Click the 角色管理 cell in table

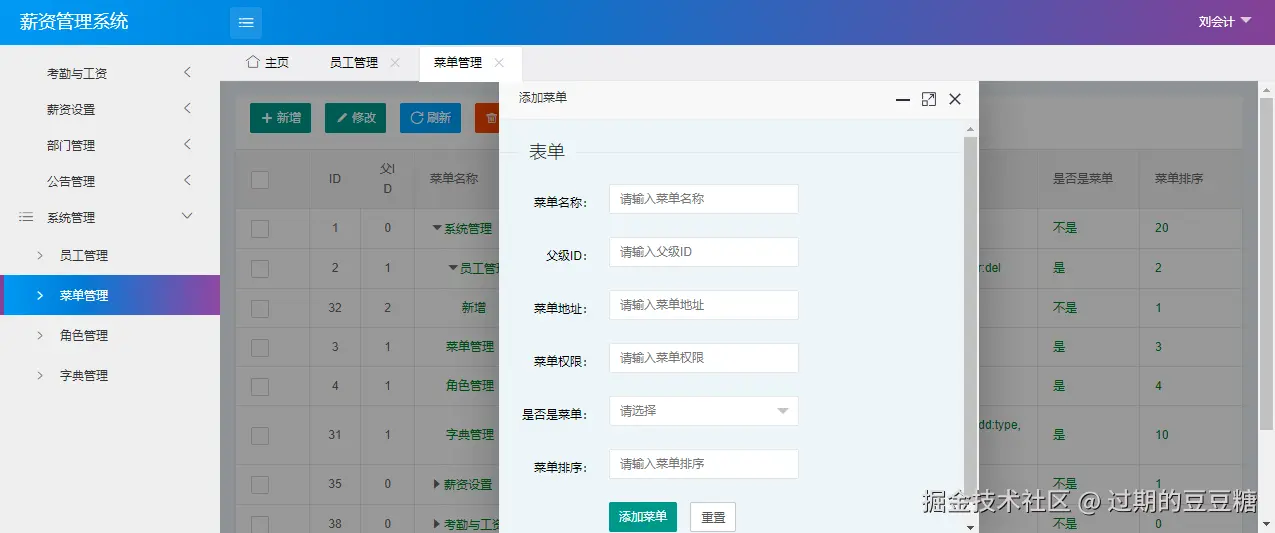coord(470,386)
